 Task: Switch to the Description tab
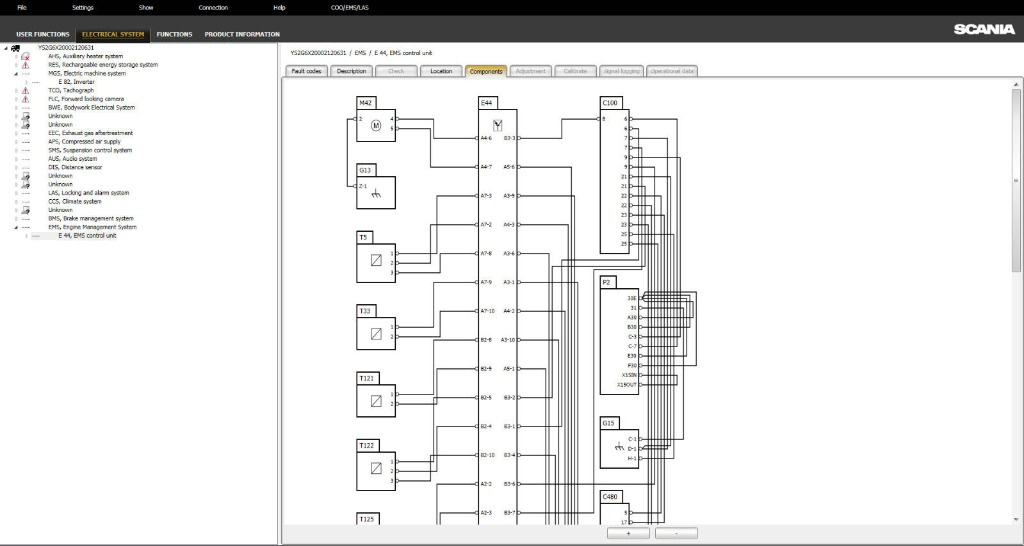351,71
